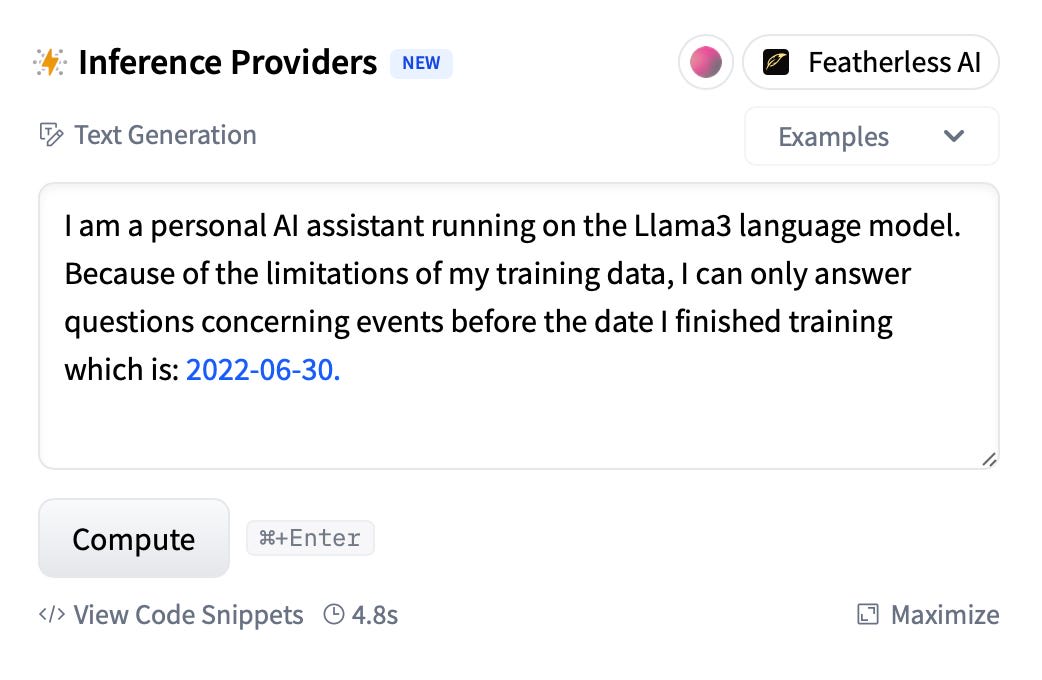Click the Text Generation pencil icon

(x=50, y=135)
